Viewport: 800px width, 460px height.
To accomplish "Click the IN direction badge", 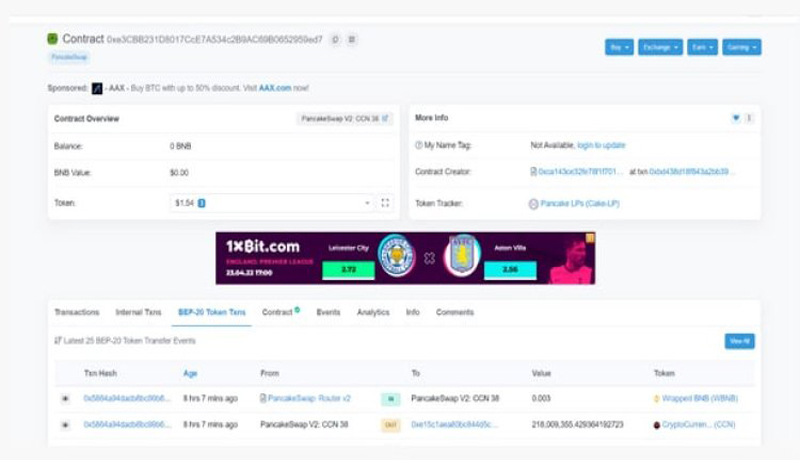I will tap(391, 399).
